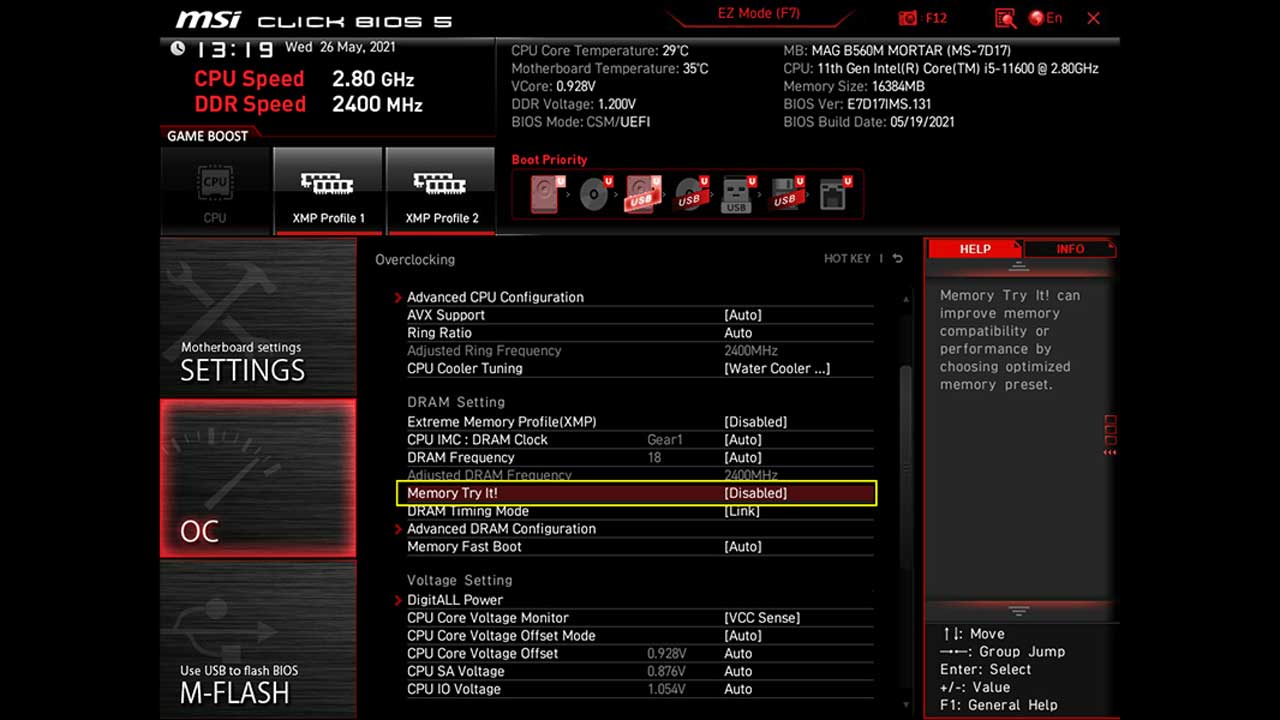Expand DigitALL Power submenu
The image size is (1280, 720).
point(455,600)
